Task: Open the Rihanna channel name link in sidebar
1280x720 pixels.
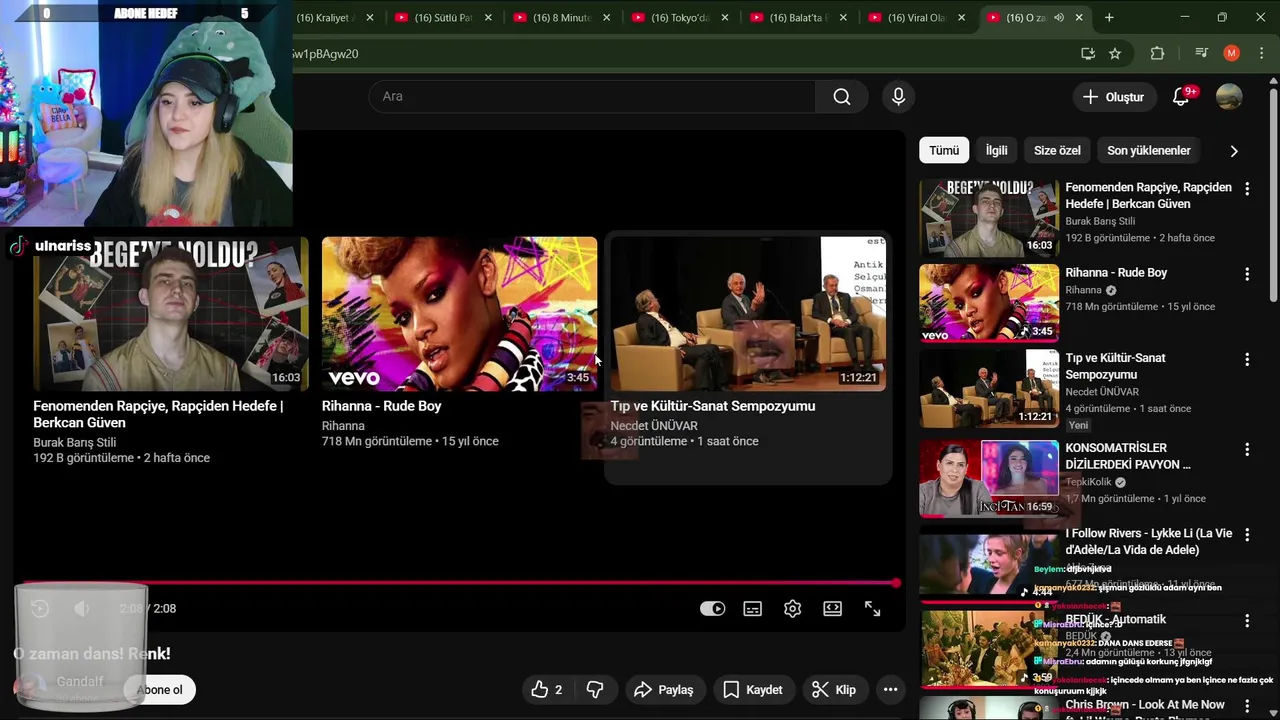Action: [x=1083, y=290]
